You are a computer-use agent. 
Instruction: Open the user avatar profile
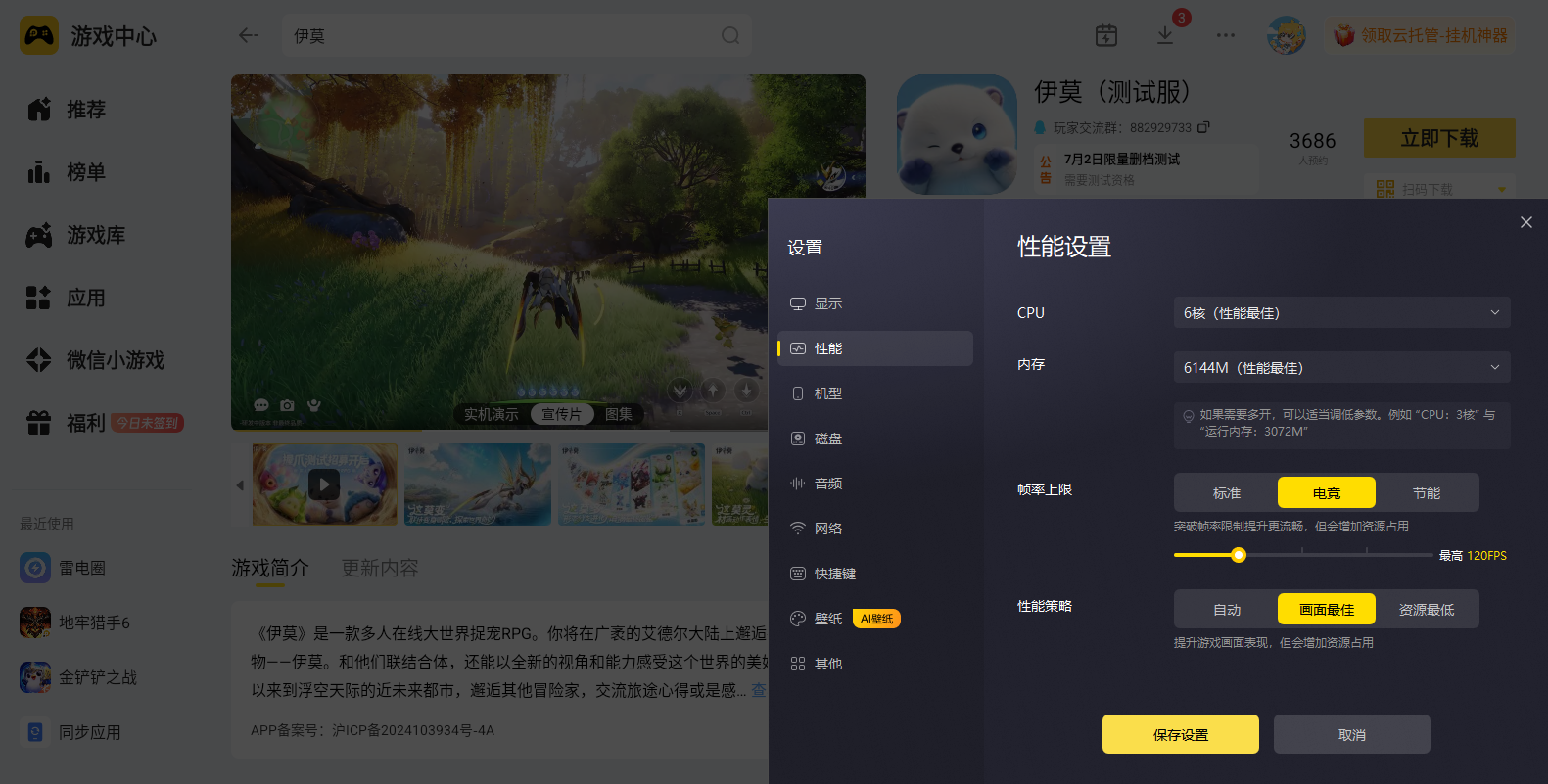click(1287, 35)
